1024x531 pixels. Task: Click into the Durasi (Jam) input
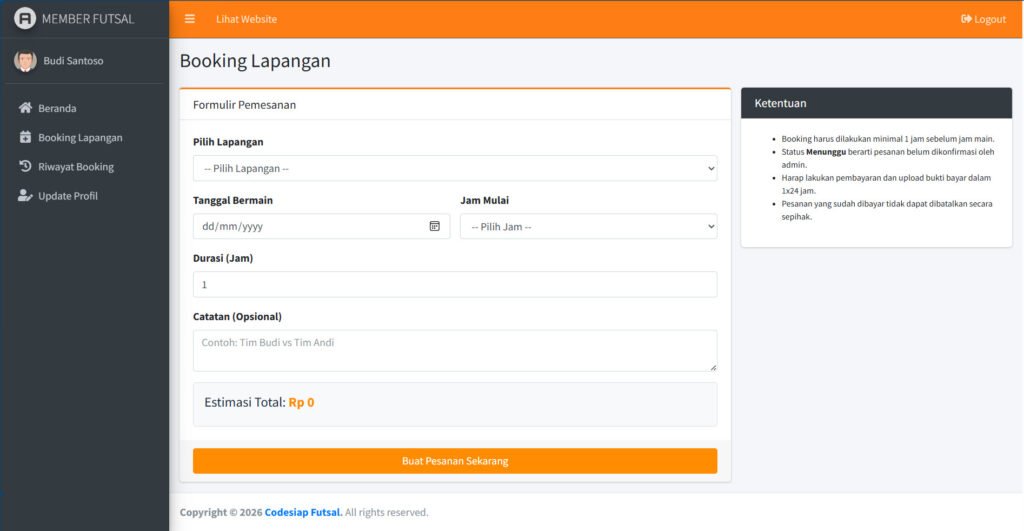coord(455,285)
